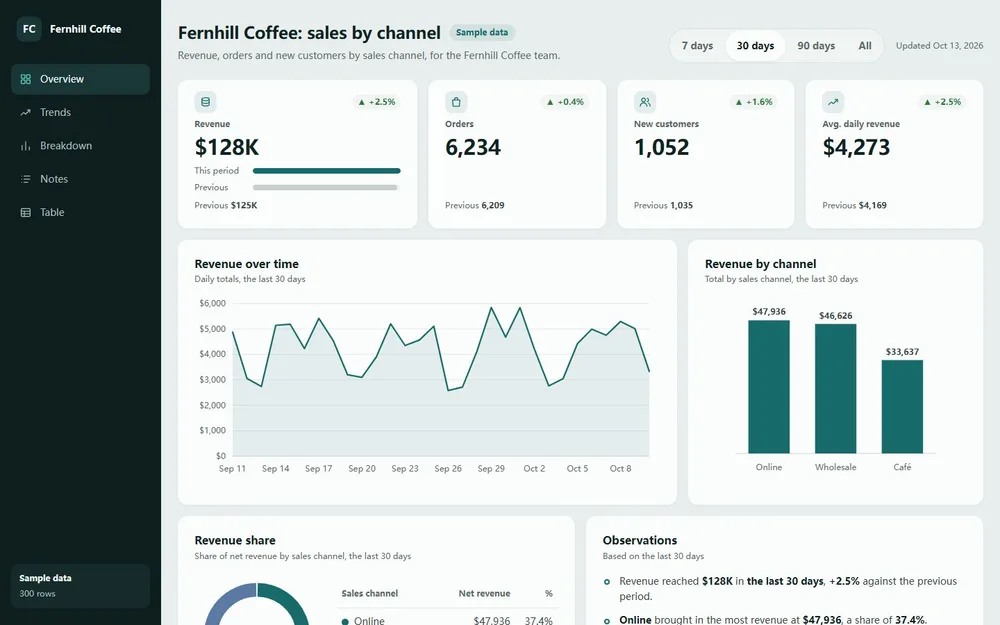Select the 30 days range
Screen dimensions: 1000x625
click(x=755, y=46)
